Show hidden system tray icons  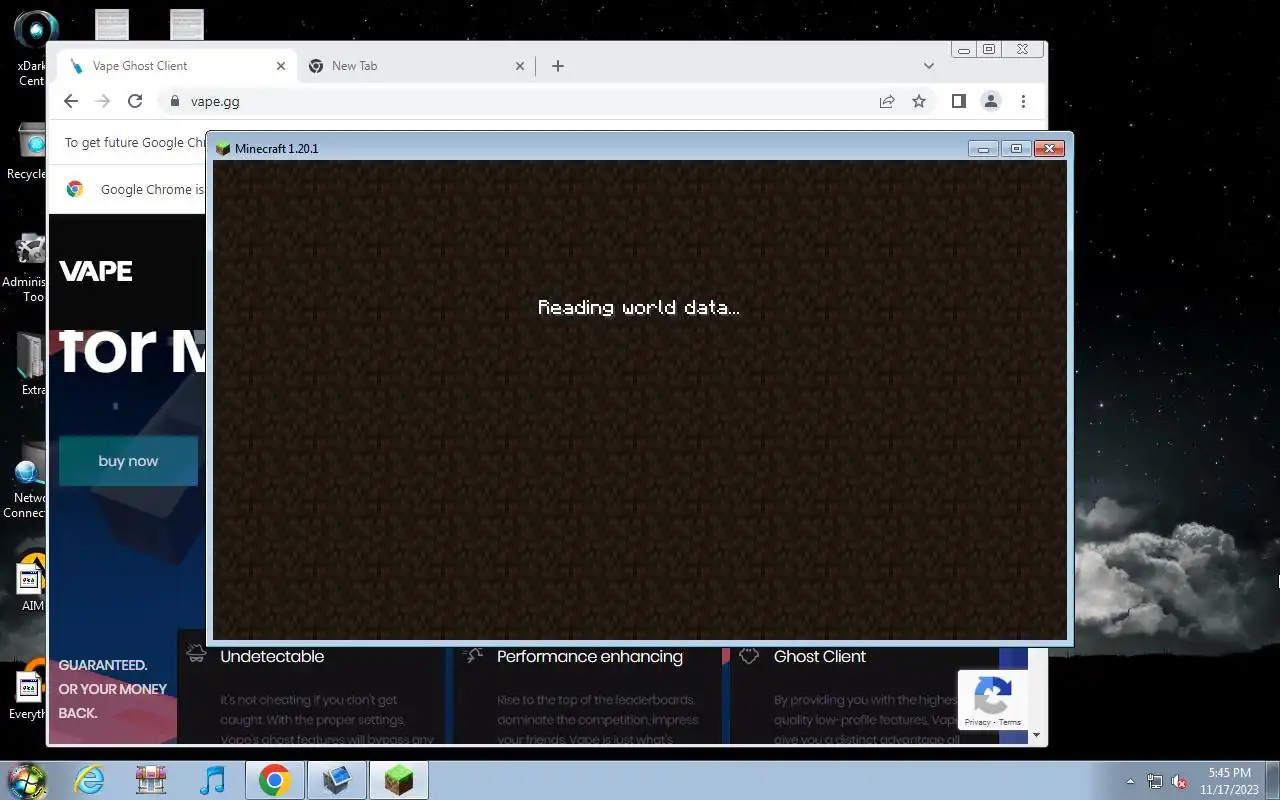(1131, 781)
